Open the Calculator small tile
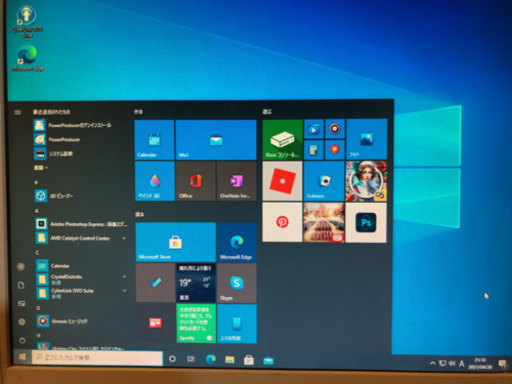The height and width of the screenshot is (384, 512). [x=314, y=150]
